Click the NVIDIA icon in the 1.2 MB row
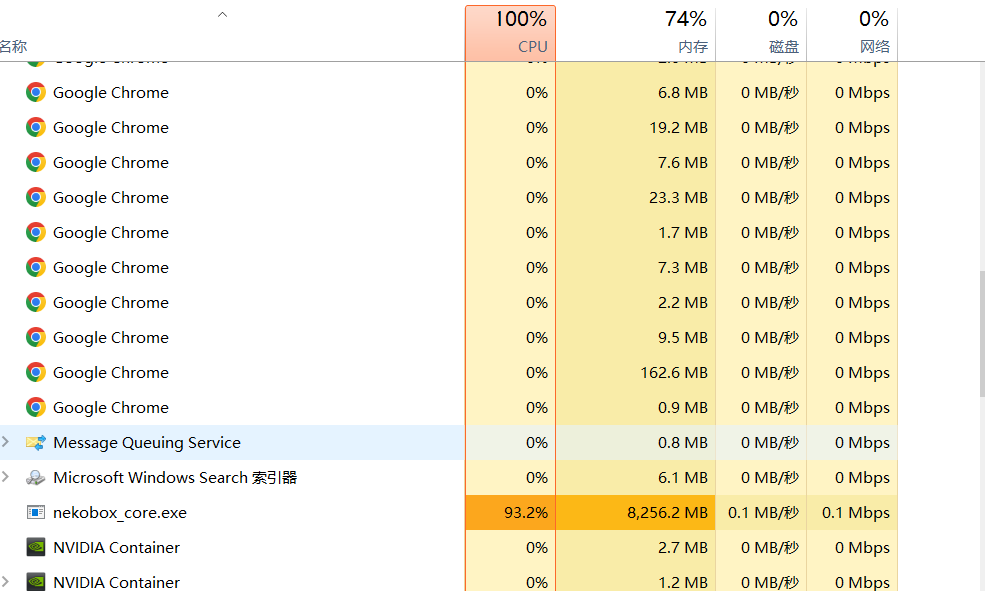The image size is (985, 591). [x=36, y=582]
